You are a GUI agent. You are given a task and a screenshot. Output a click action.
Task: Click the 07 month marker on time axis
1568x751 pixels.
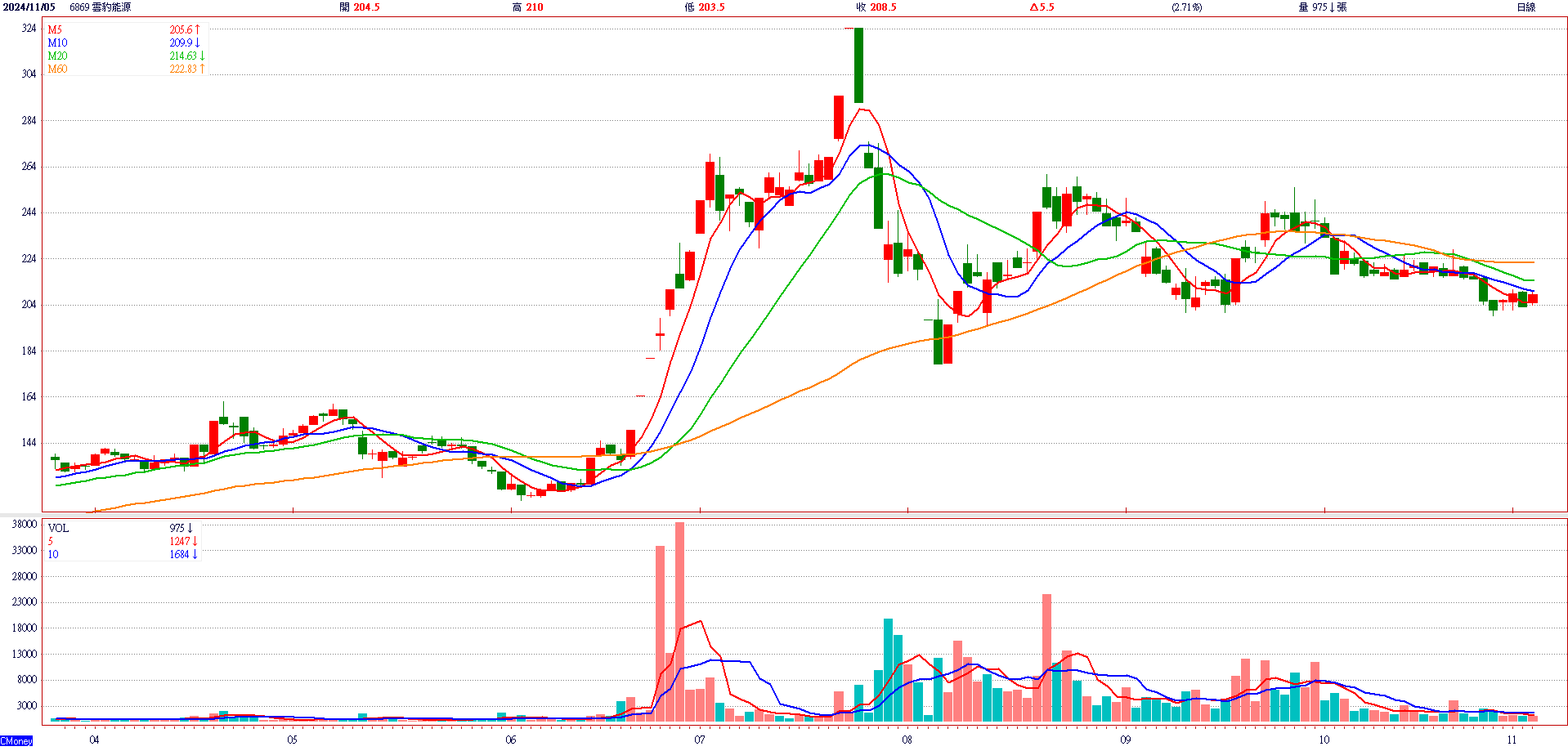coord(700,740)
